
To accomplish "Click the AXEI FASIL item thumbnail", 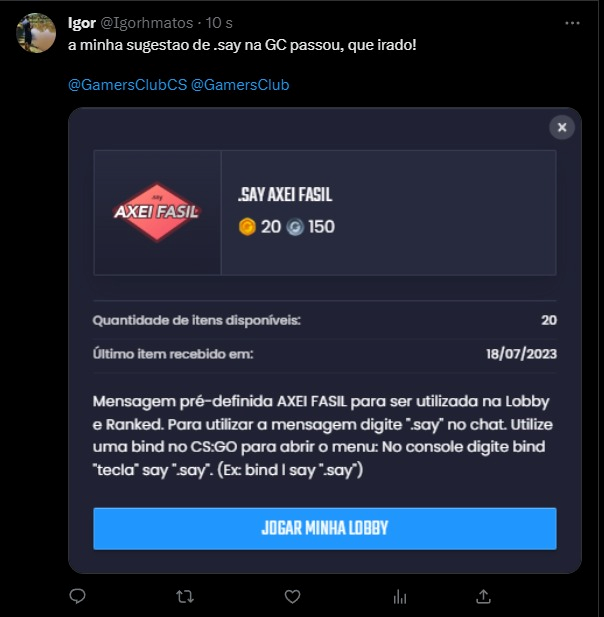I will [157, 212].
